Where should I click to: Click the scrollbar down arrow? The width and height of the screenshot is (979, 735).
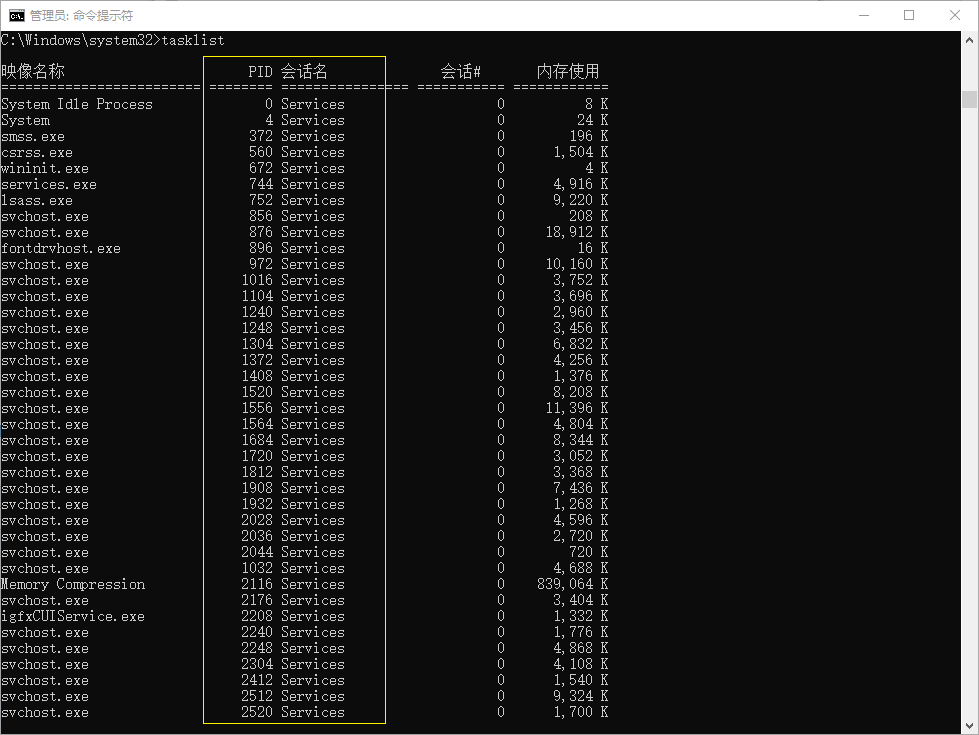(x=966, y=725)
